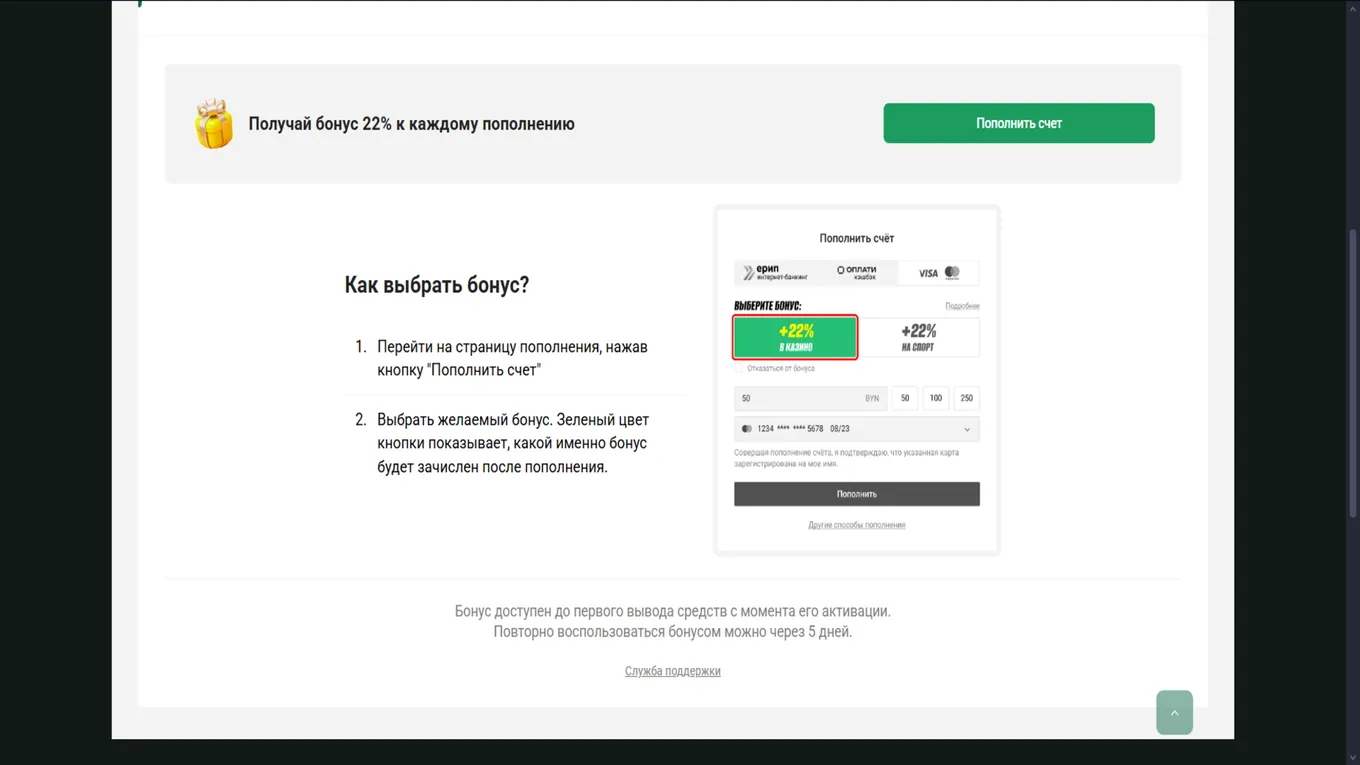Pick the 250 quick amount button
Screen dimensions: 1360x765
point(966,398)
